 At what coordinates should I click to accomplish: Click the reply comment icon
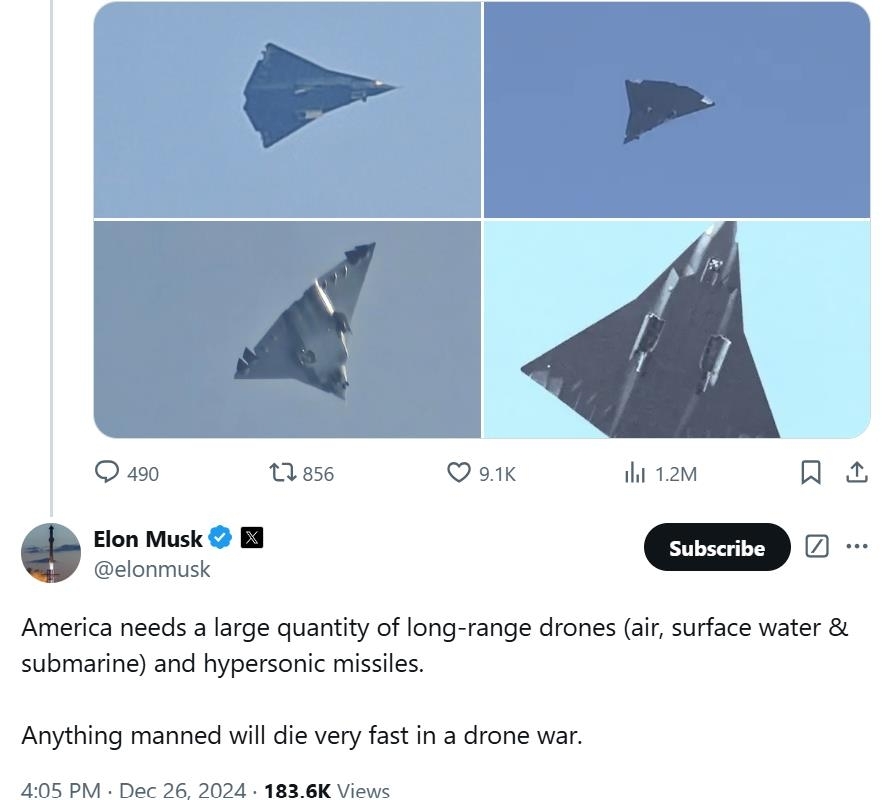(x=107, y=472)
